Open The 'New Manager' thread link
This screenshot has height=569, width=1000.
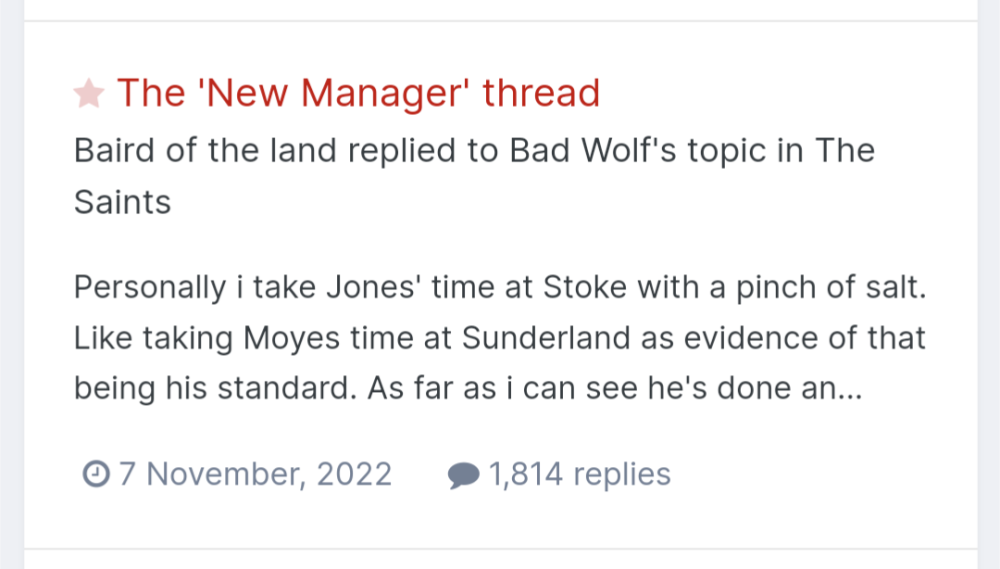[x=358, y=93]
